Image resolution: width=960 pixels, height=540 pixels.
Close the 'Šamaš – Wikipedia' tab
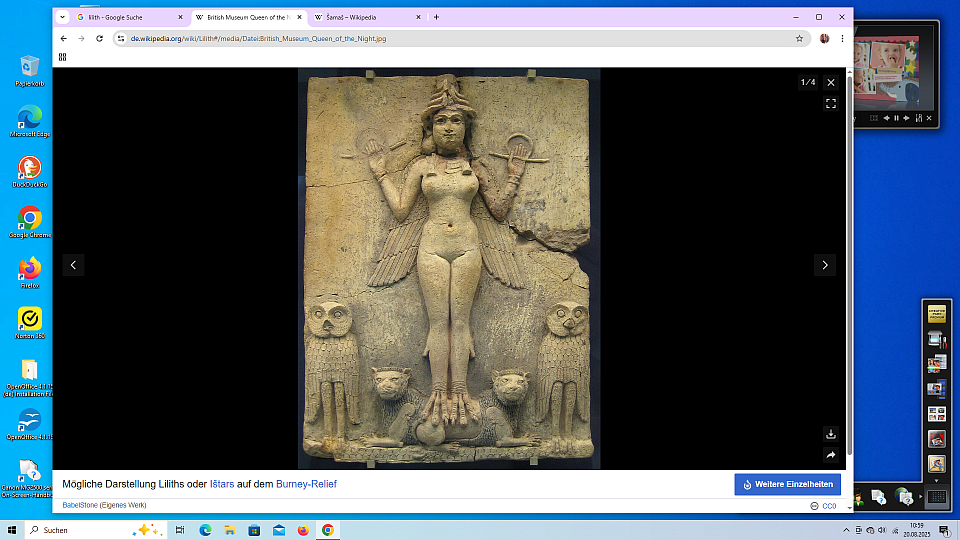click(418, 17)
